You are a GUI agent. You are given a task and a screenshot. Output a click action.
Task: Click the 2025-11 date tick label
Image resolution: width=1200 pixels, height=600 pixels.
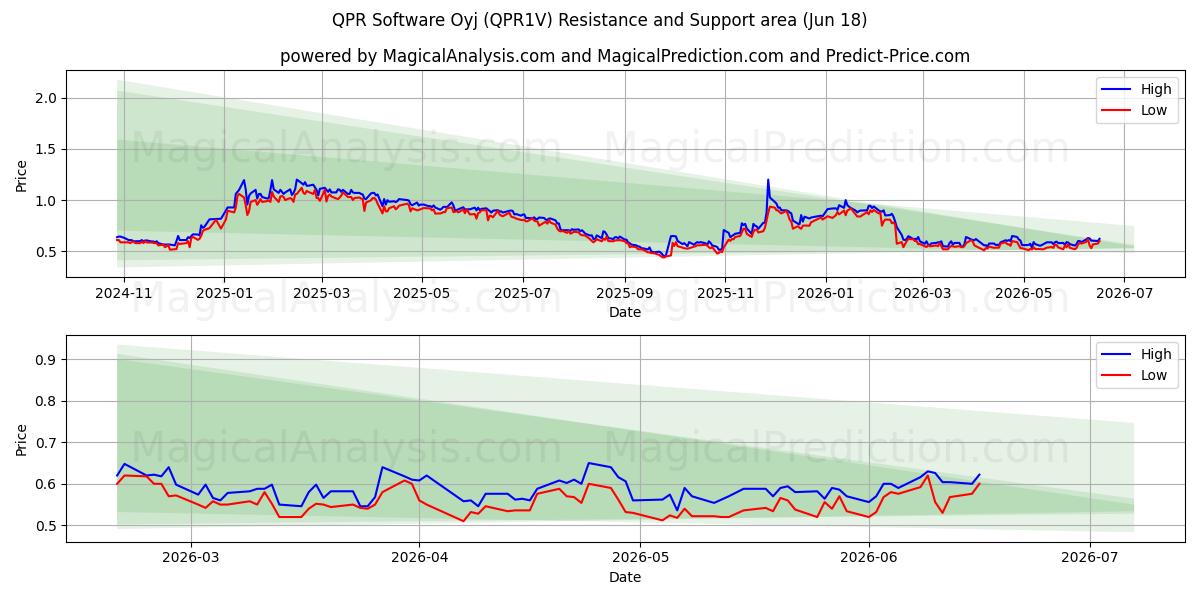coord(725,294)
